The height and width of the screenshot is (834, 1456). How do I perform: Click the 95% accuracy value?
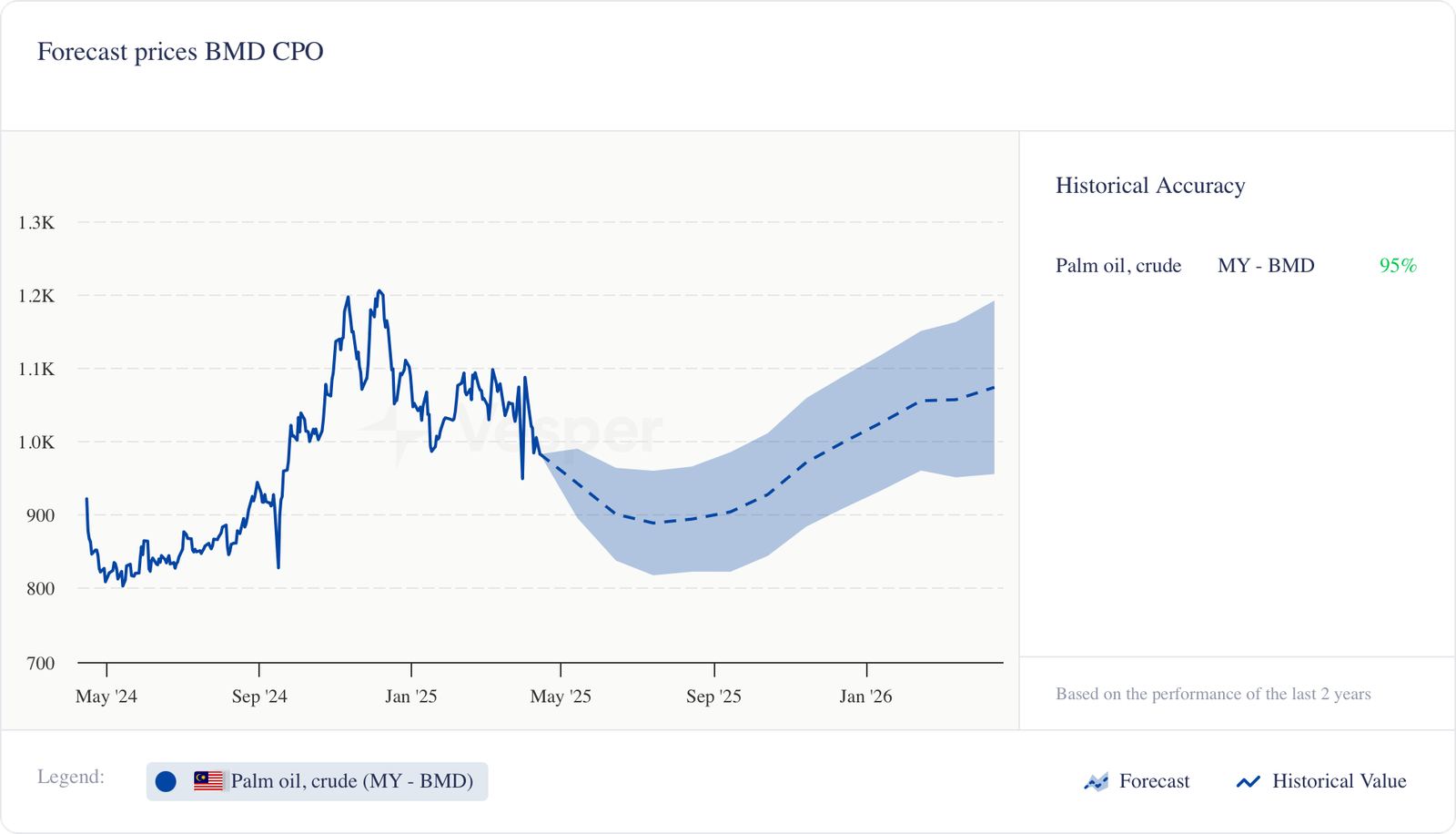coord(1398,266)
